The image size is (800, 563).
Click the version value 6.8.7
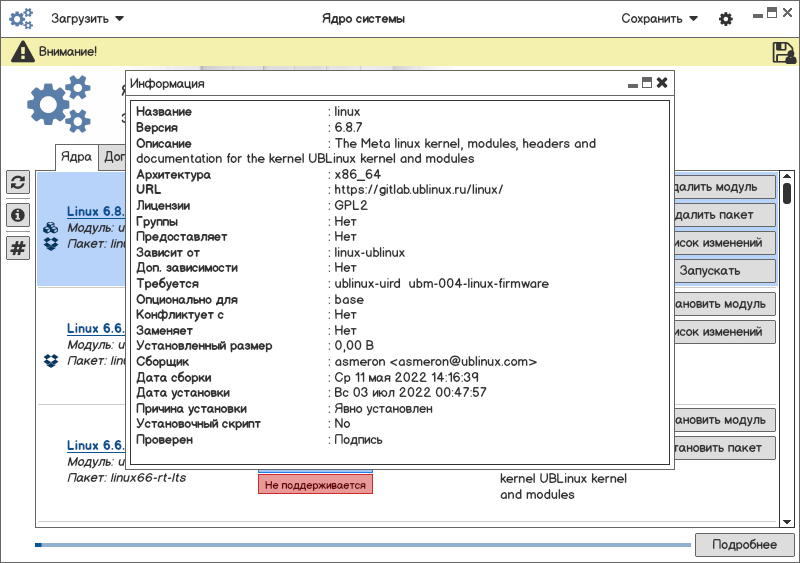348,127
